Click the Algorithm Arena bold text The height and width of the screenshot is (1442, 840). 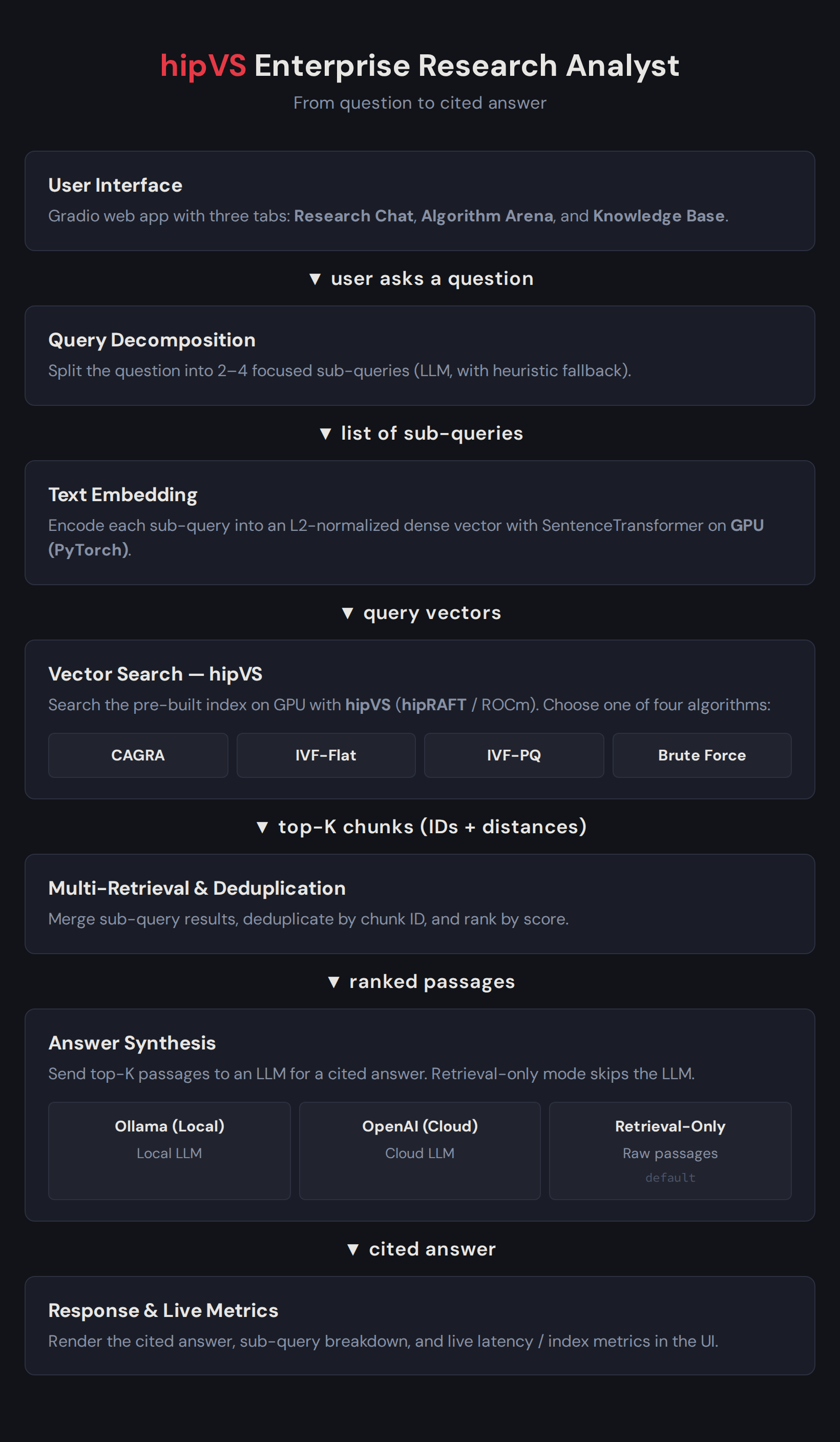(x=487, y=216)
